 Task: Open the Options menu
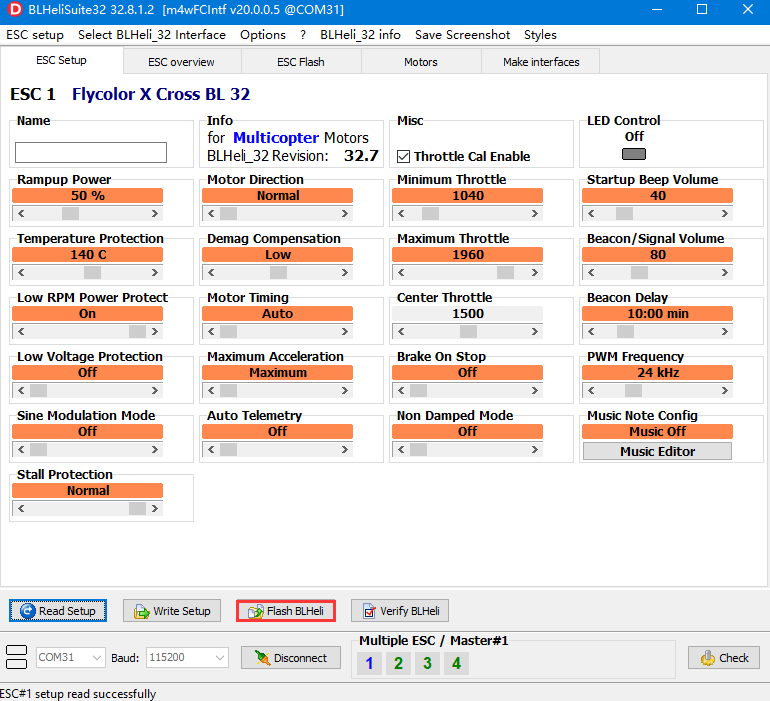pos(263,35)
